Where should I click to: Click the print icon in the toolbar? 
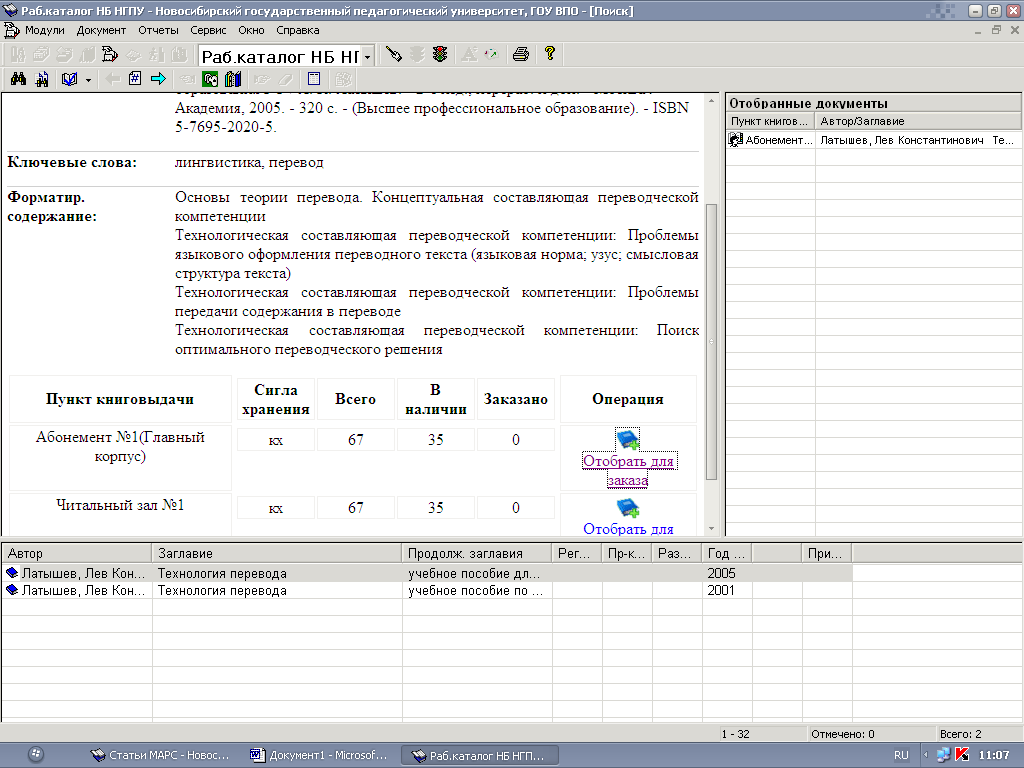click(x=520, y=54)
